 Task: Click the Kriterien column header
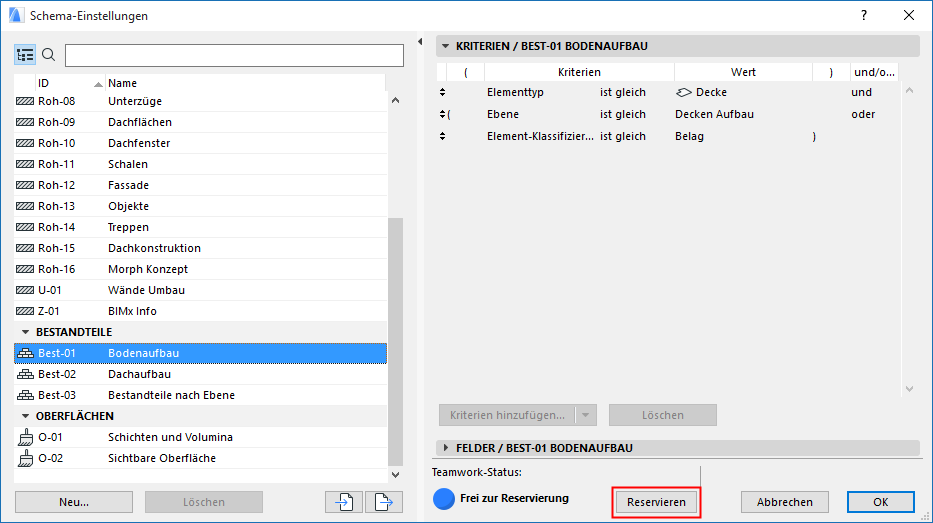[x=579, y=72]
